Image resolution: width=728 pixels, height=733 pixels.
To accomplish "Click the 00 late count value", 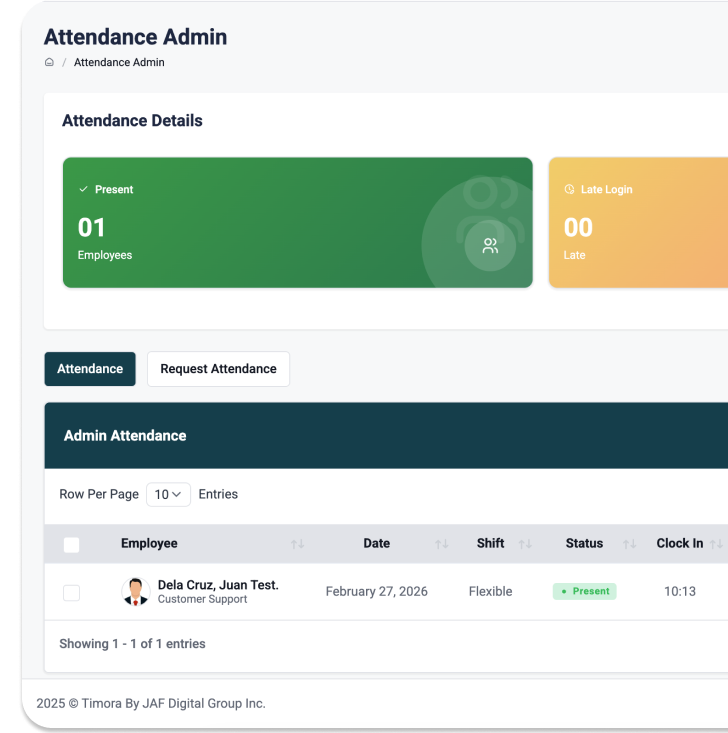I will pyautogui.click(x=578, y=228).
